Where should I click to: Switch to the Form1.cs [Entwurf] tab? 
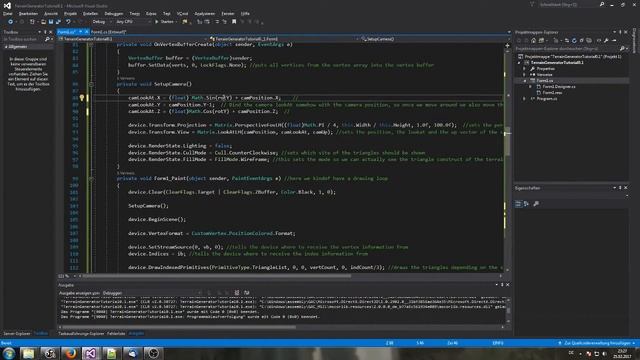click(x=109, y=32)
